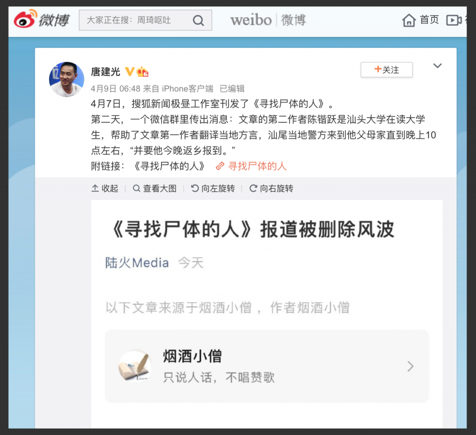Screen dimensions: 476x435
Task: Rotate image right with 向右旋转
Action: (271, 188)
